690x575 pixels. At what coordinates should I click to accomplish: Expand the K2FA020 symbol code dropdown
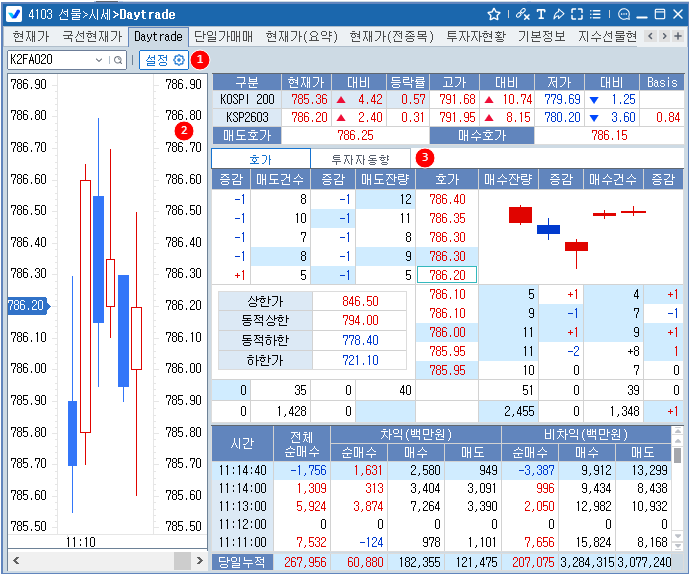tap(99, 60)
